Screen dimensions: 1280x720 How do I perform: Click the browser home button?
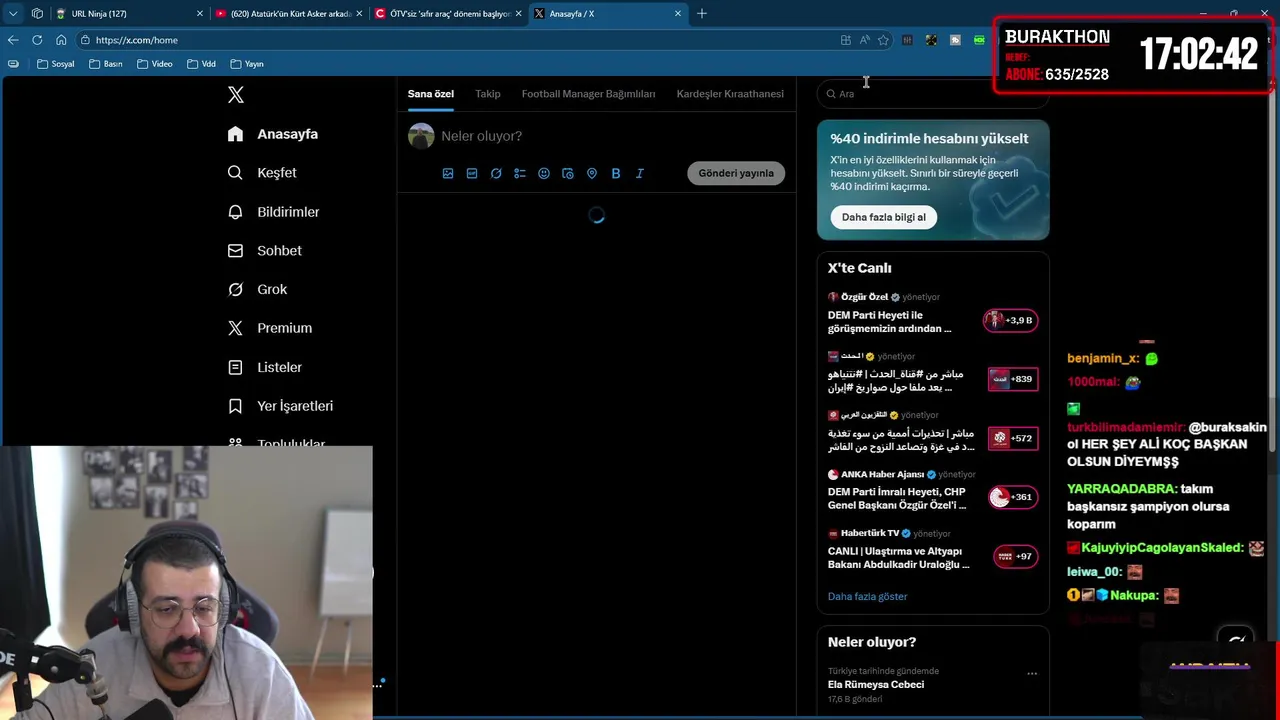pyautogui.click(x=61, y=40)
